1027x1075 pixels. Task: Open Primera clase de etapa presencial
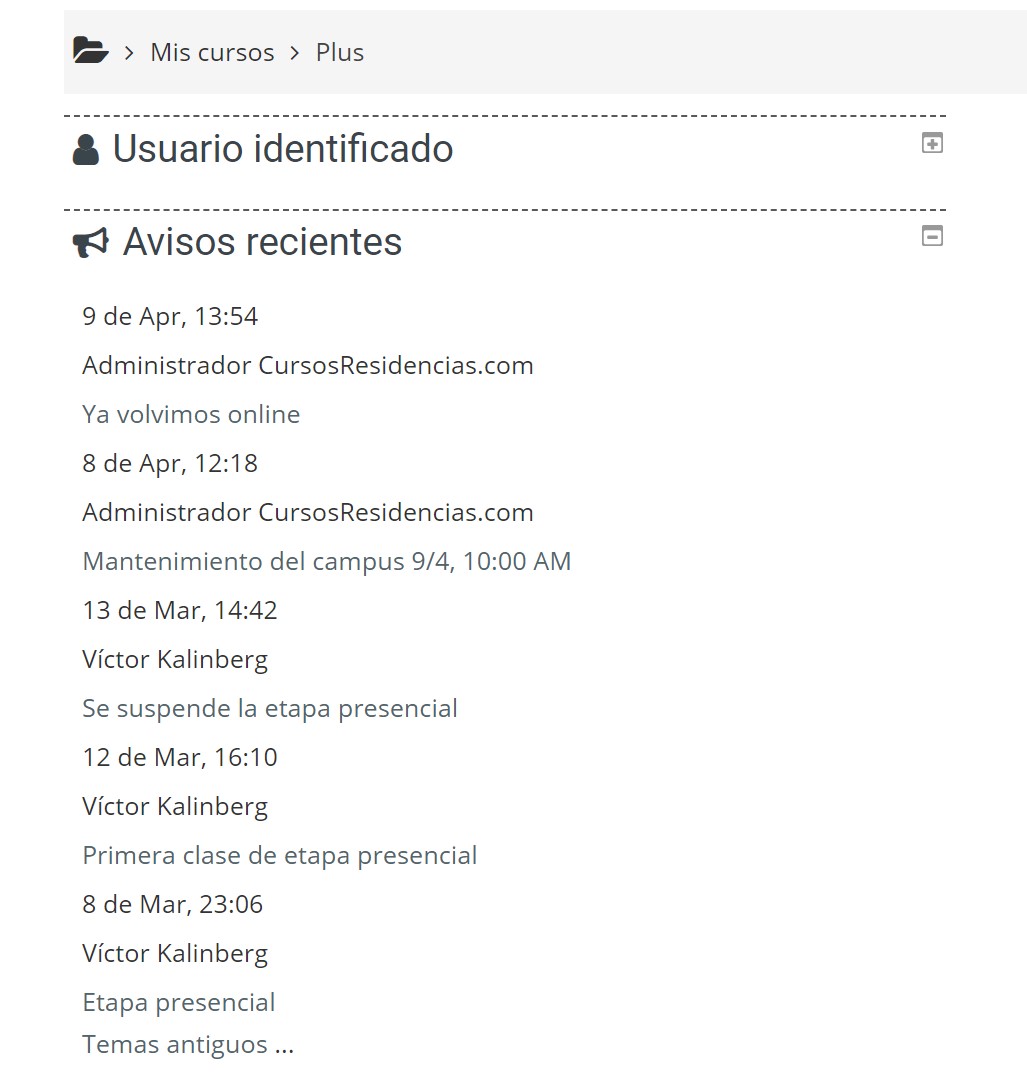click(x=280, y=856)
